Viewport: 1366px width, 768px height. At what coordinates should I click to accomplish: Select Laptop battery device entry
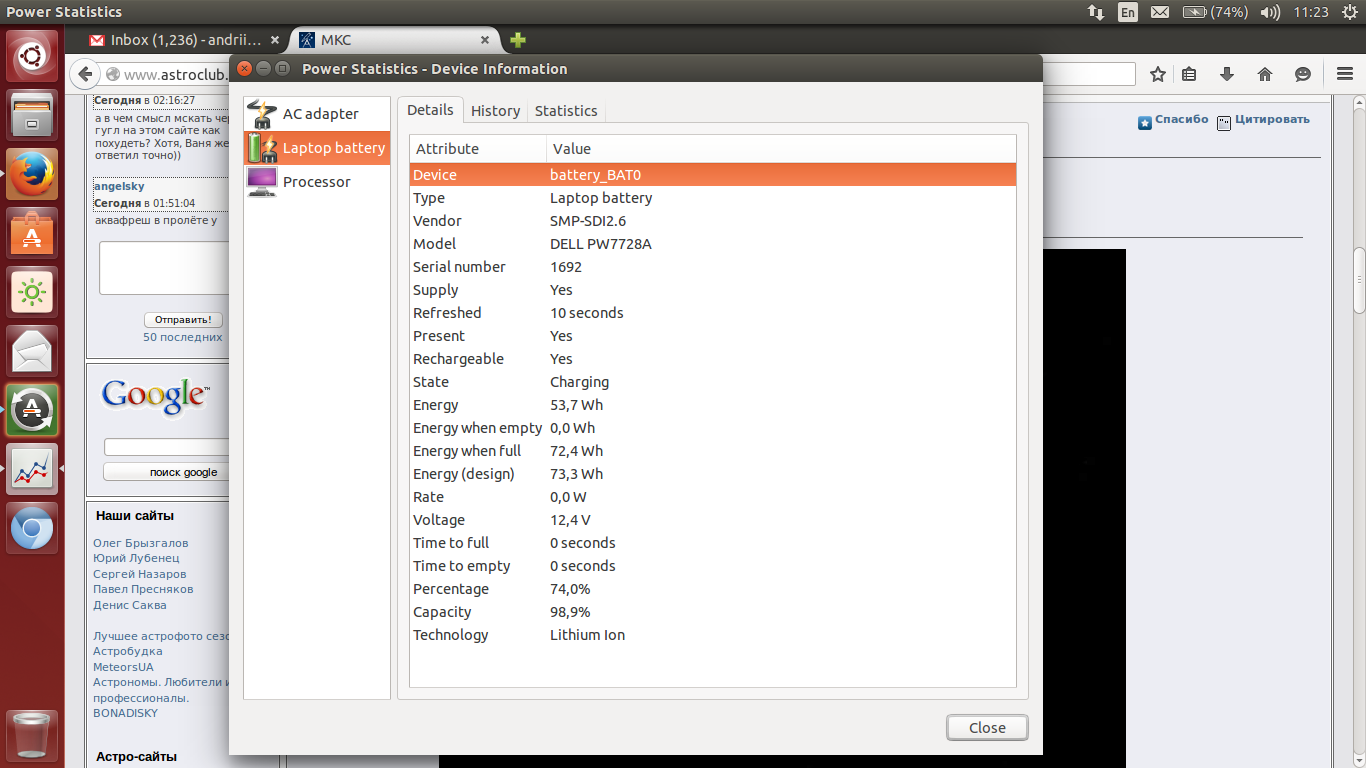tap(318, 148)
